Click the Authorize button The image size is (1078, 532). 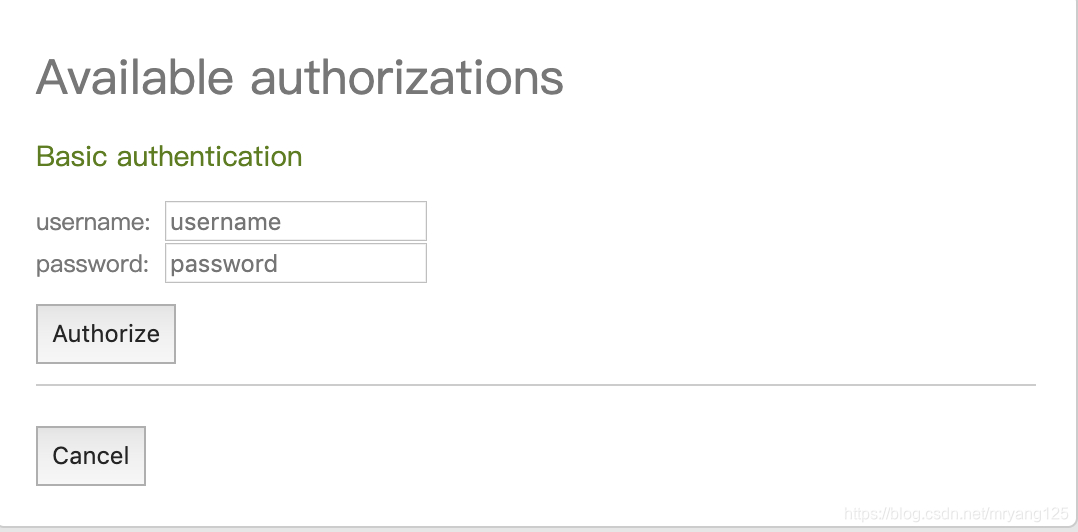(x=106, y=334)
